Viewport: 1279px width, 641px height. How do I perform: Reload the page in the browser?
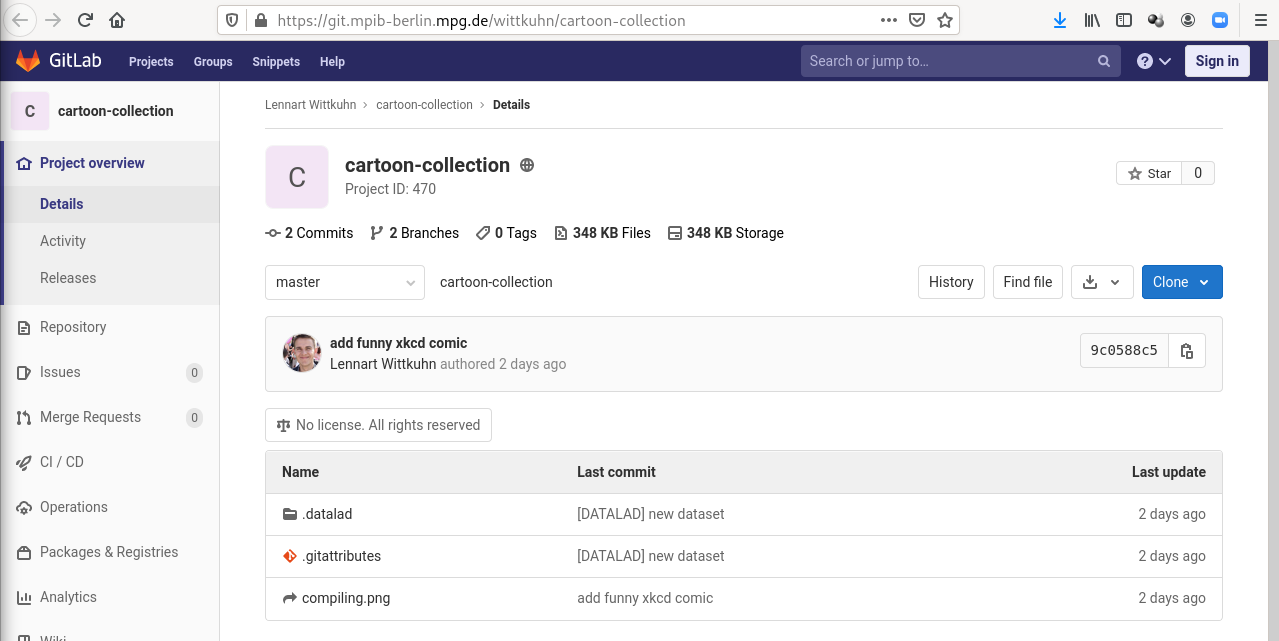pos(85,20)
